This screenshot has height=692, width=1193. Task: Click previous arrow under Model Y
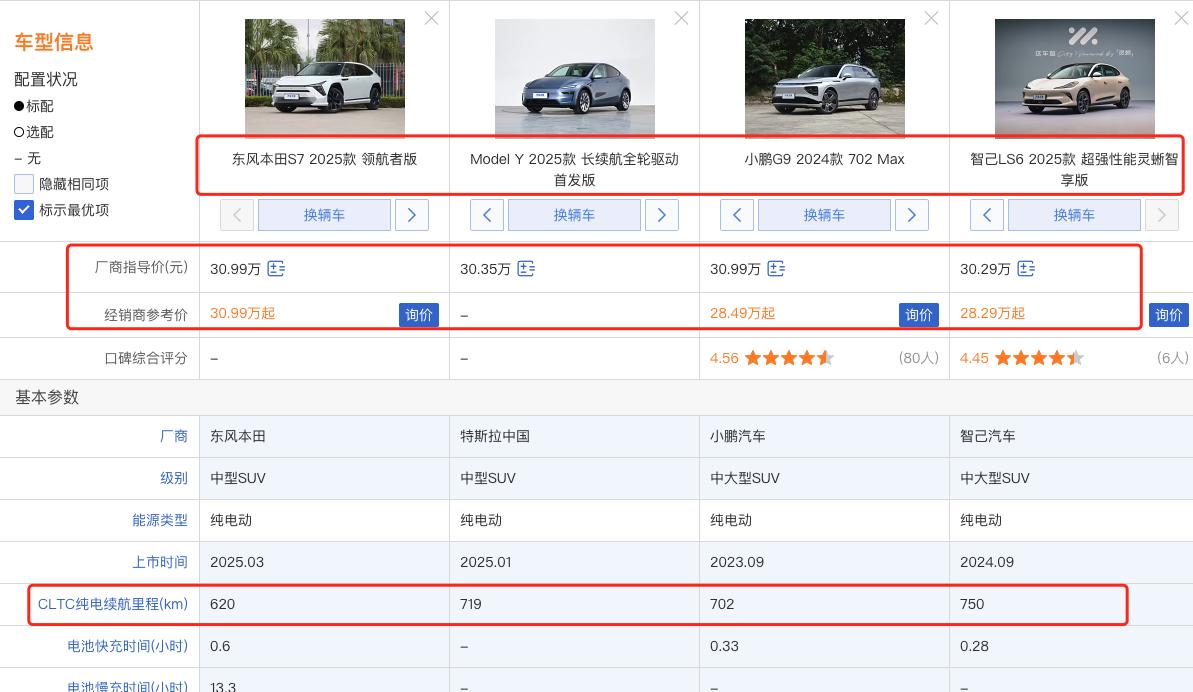pyautogui.click(x=487, y=215)
